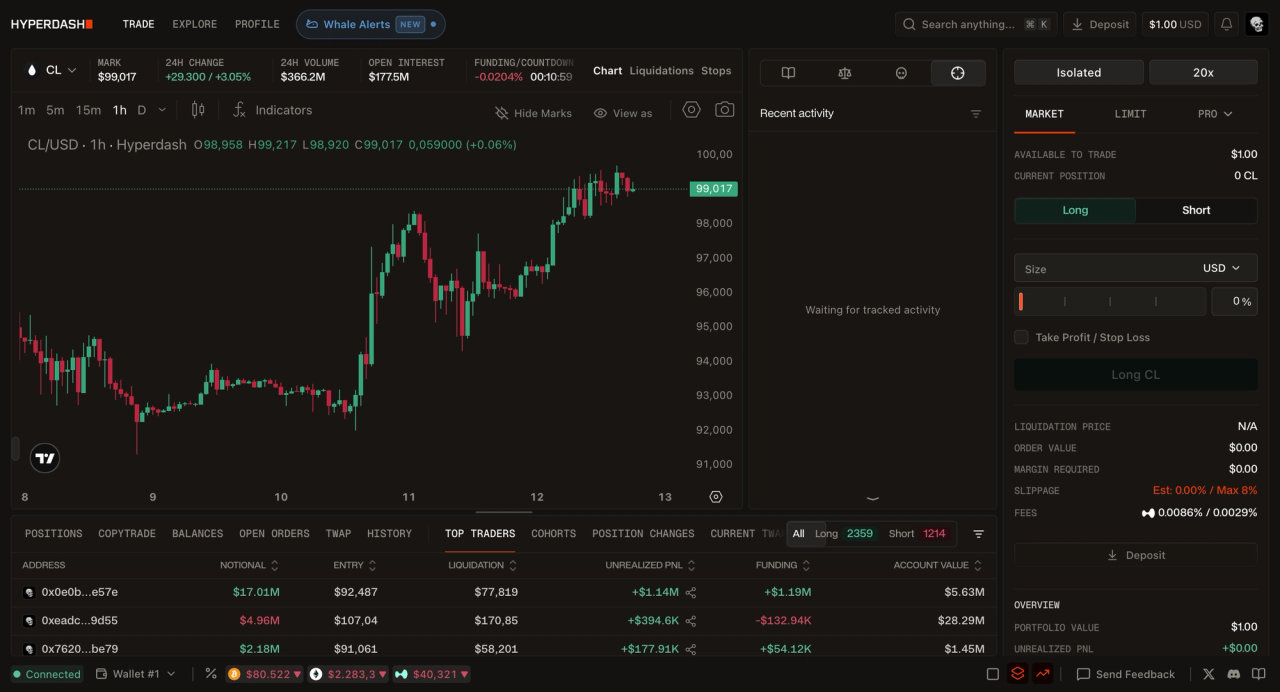The image size is (1280, 692).
Task: Take a chart snapshot with camera icon
Action: click(x=725, y=110)
